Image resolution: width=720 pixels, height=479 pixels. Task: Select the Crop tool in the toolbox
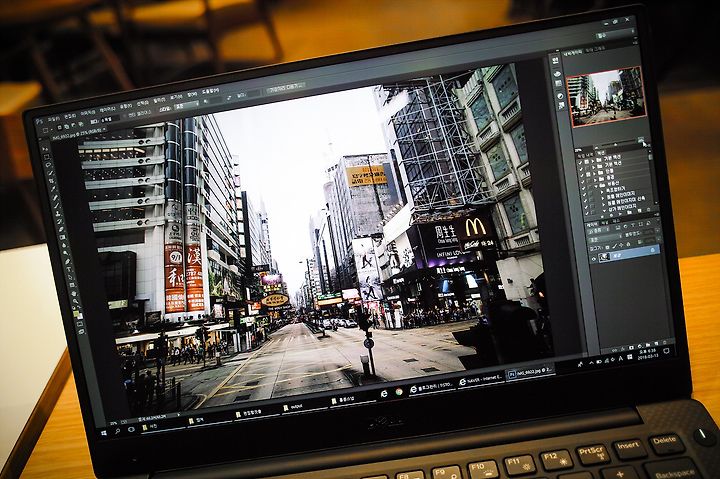(x=51, y=181)
